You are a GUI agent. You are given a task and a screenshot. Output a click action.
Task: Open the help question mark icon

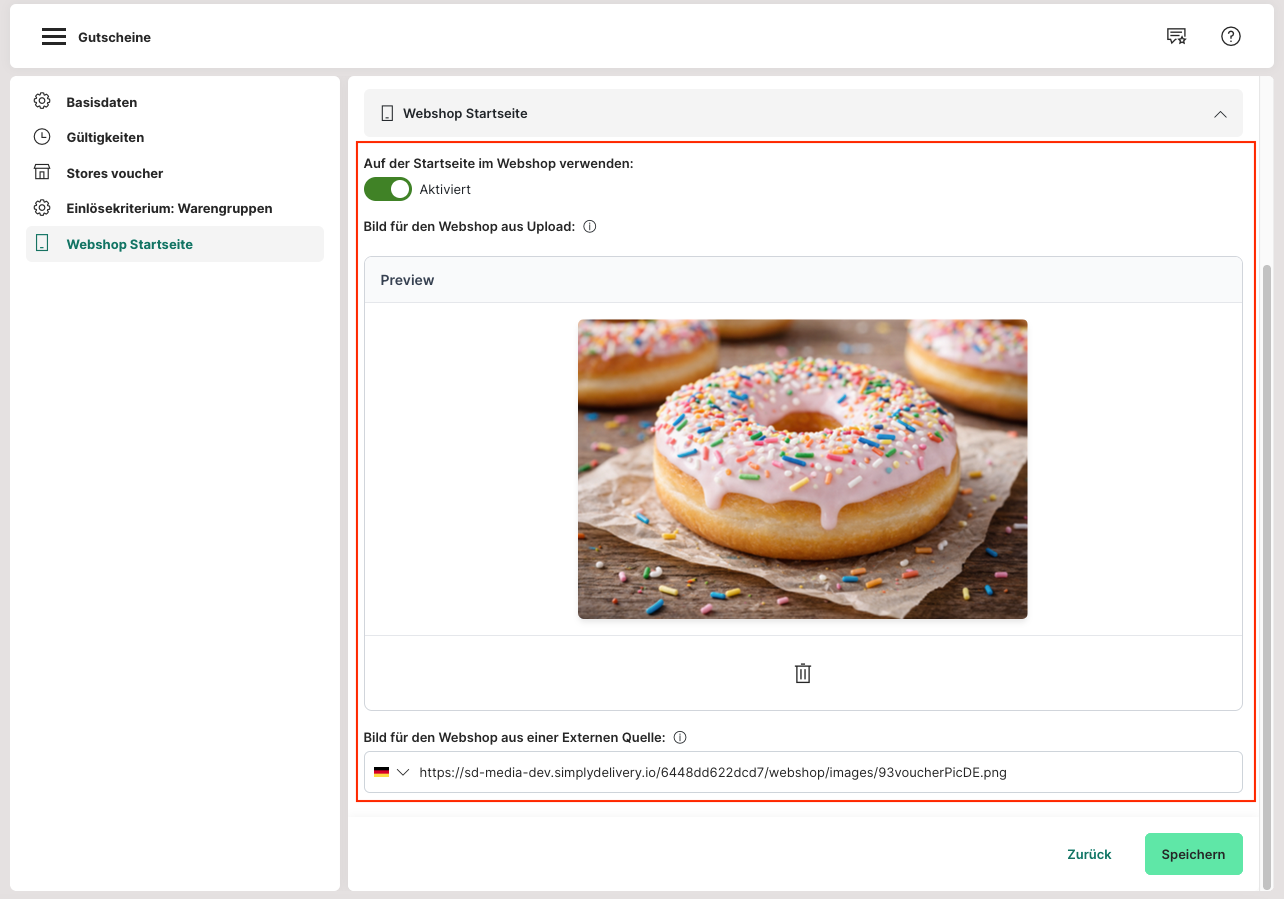(1230, 37)
